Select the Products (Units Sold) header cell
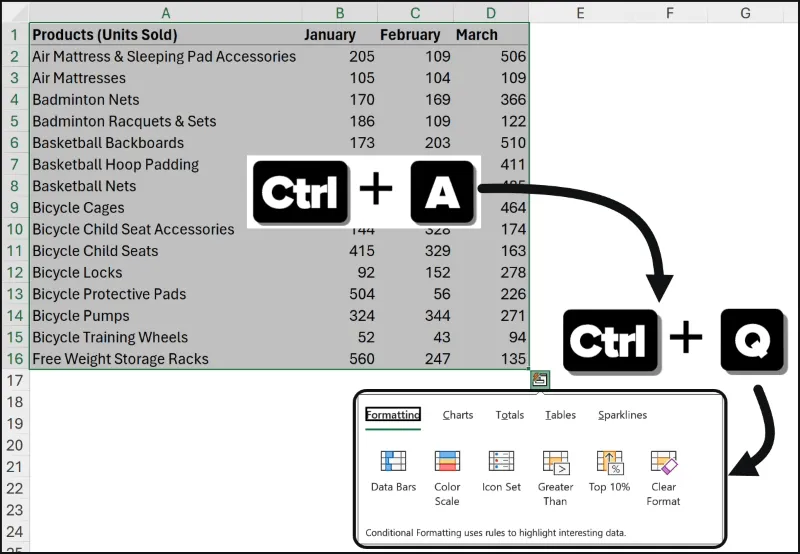The image size is (800, 554). pos(105,35)
